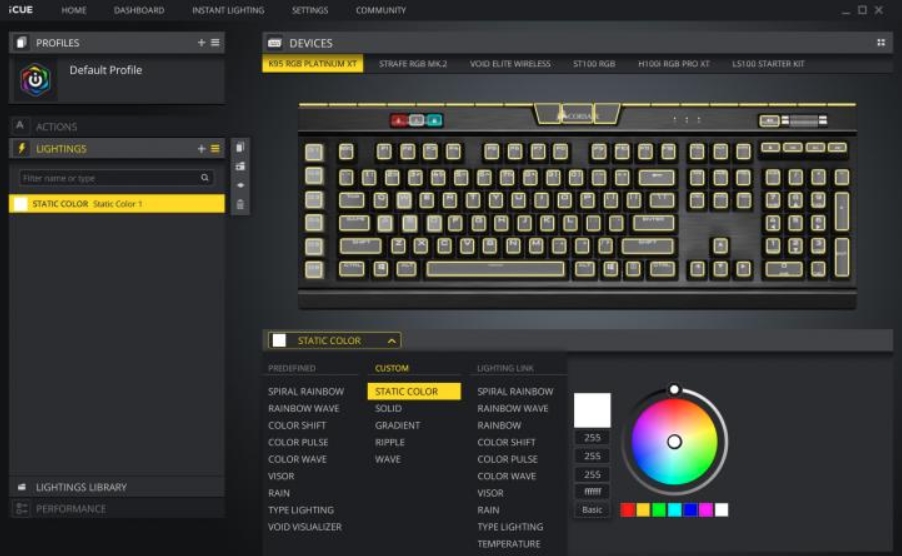Viewport: 902px width, 556px height.
Task: Click the center handle of color wheel
Action: [674, 442]
